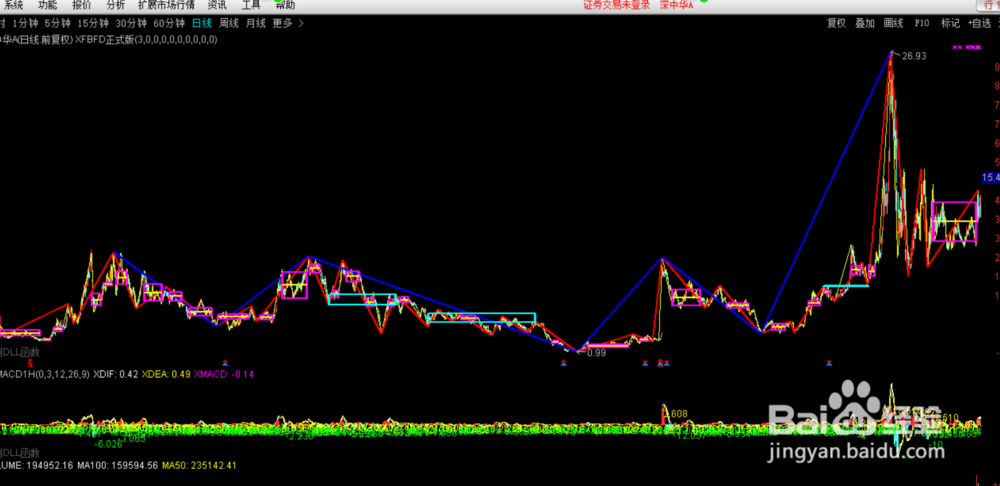Select the 日线 daily period tab
Screen dimensions: 1000x486
tap(202, 24)
